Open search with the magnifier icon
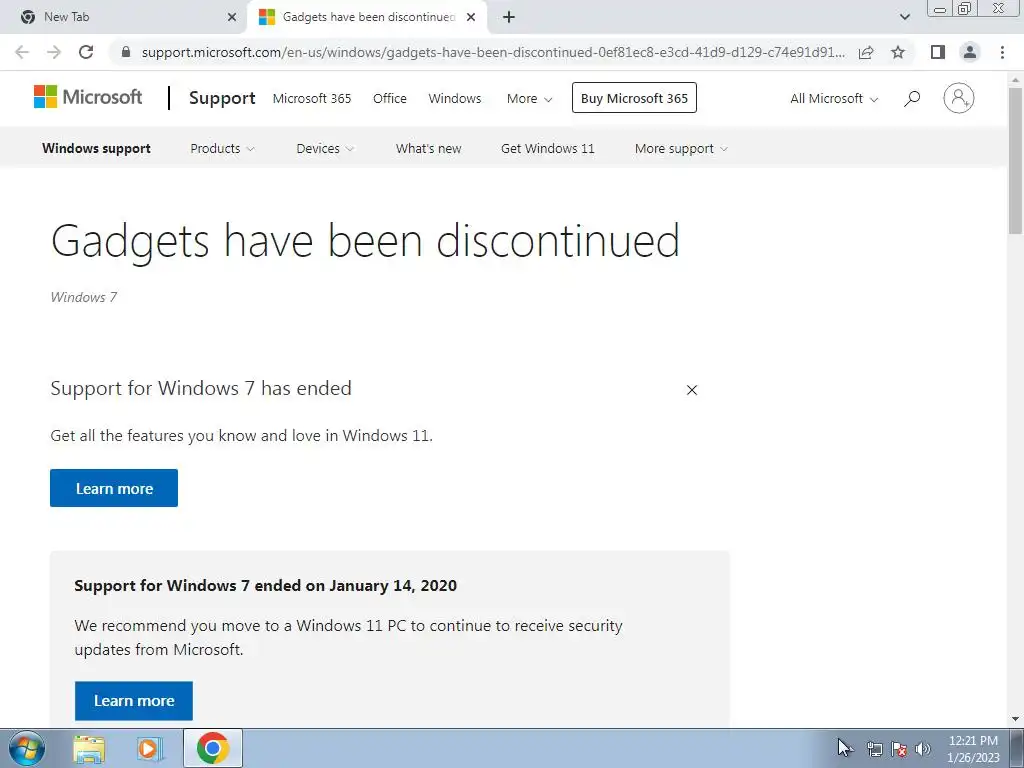The image size is (1024, 768). 912,99
